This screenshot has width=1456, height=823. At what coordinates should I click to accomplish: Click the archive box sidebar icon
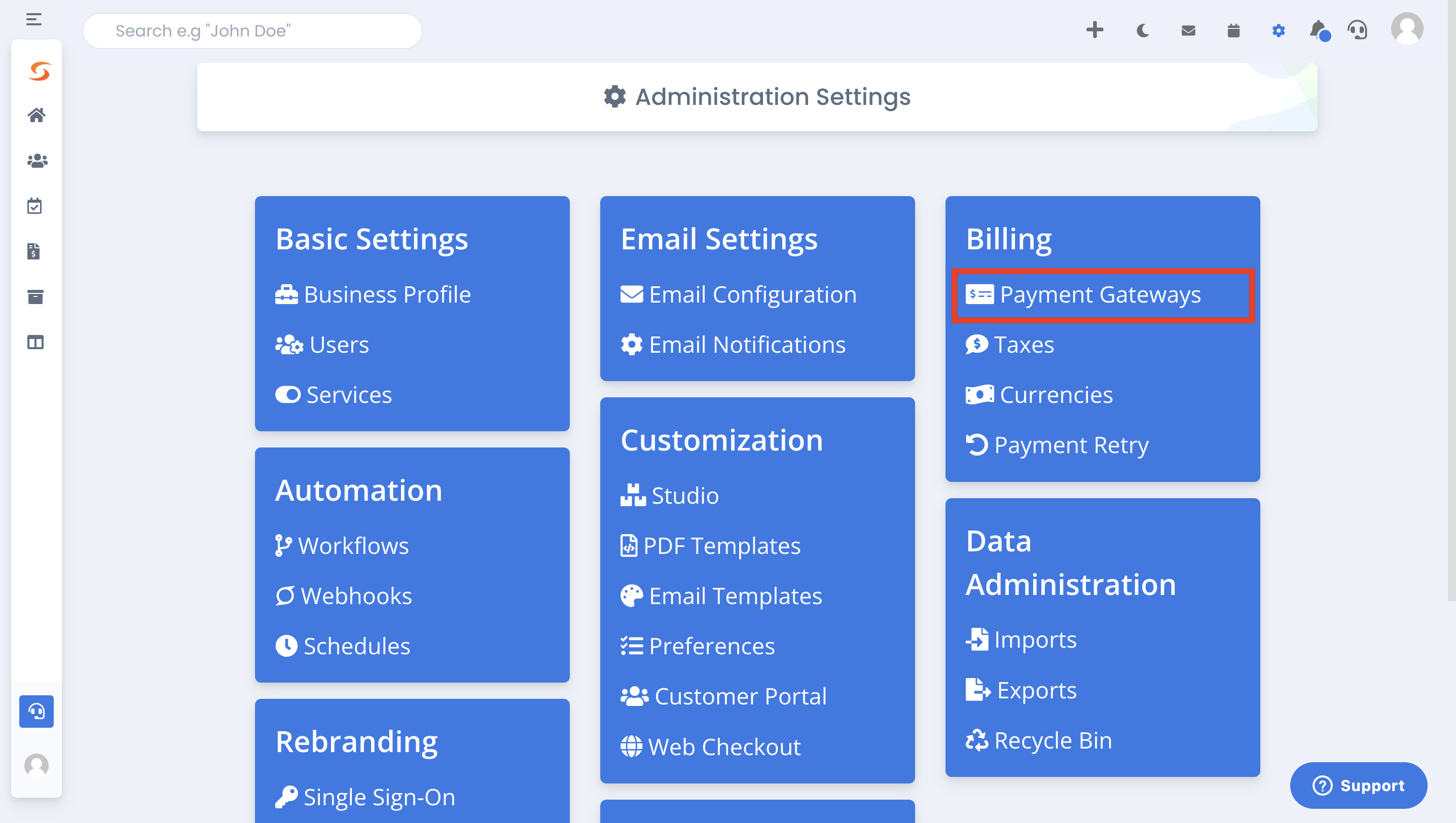[x=35, y=297]
